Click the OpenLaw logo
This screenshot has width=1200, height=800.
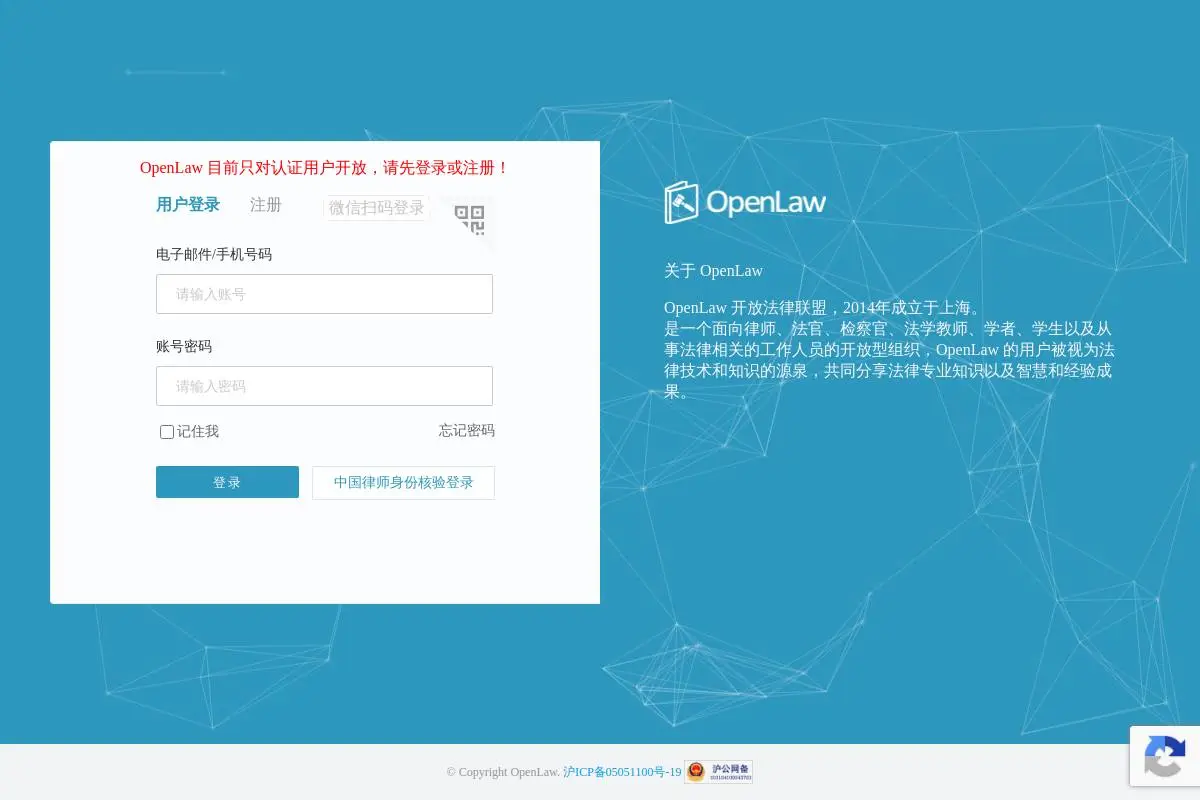[x=745, y=202]
